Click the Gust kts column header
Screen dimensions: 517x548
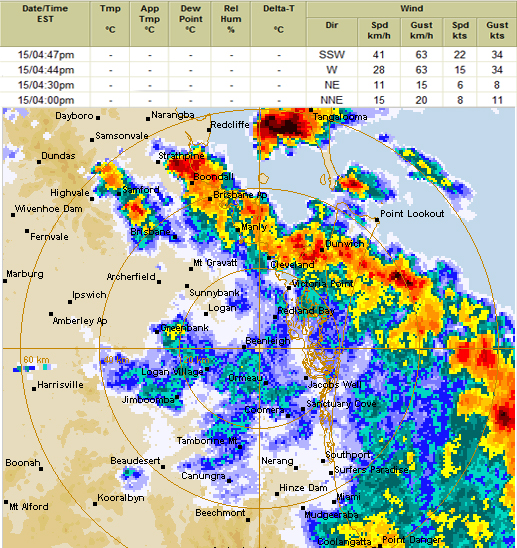(x=497, y=32)
